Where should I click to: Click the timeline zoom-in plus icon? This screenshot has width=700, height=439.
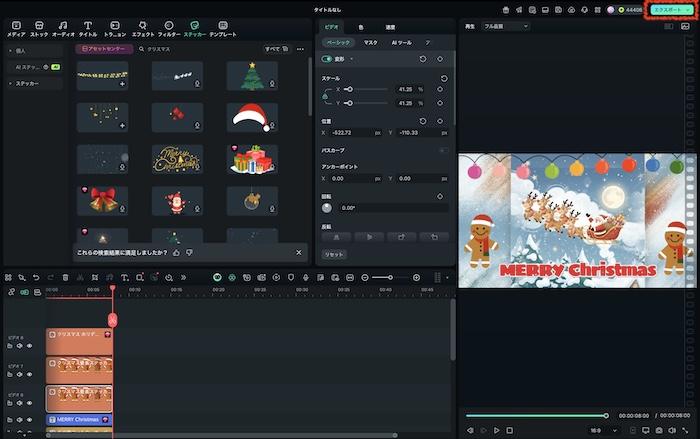(x=417, y=277)
